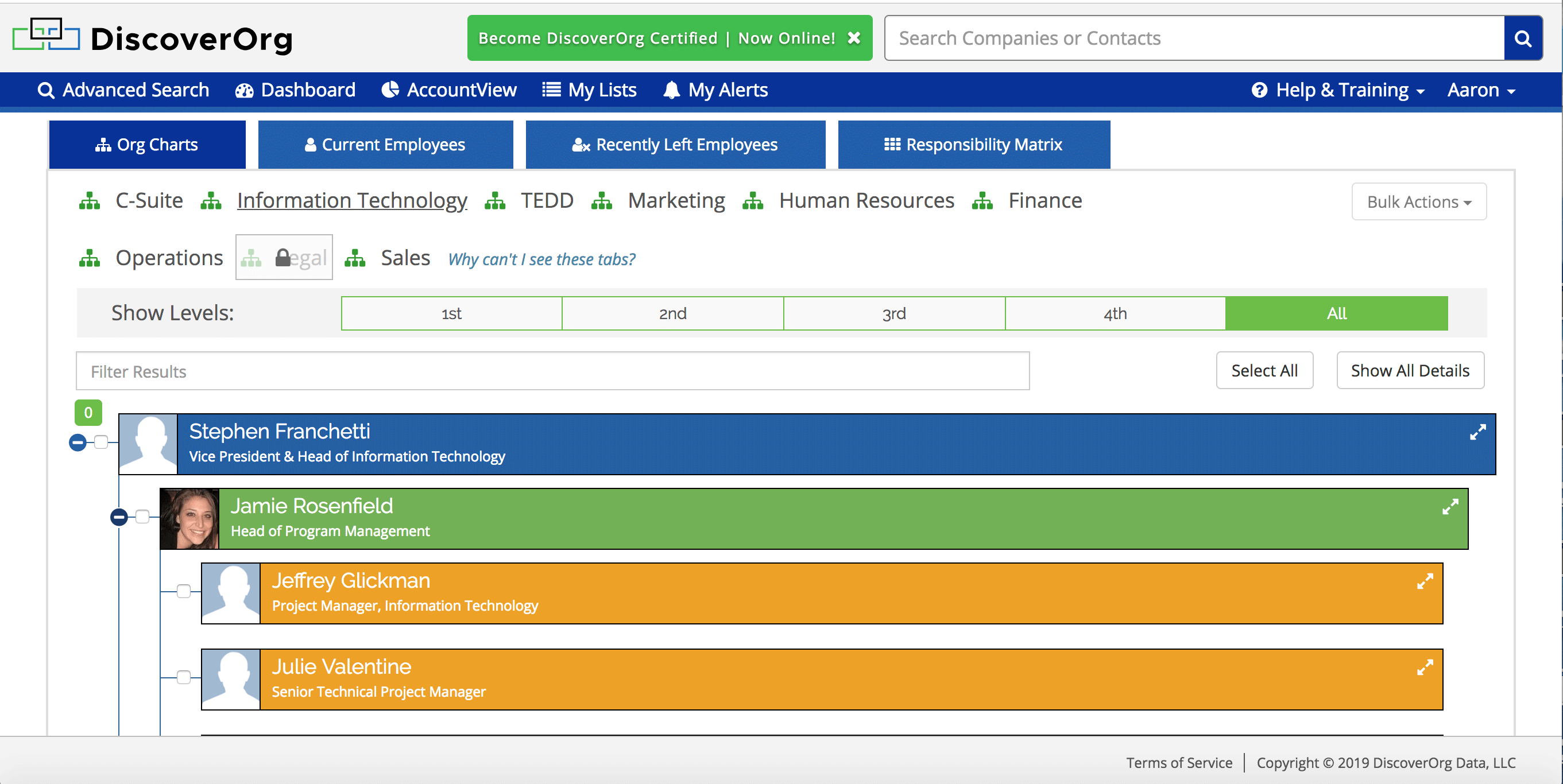Open the Bulk Actions dropdown

1419,202
